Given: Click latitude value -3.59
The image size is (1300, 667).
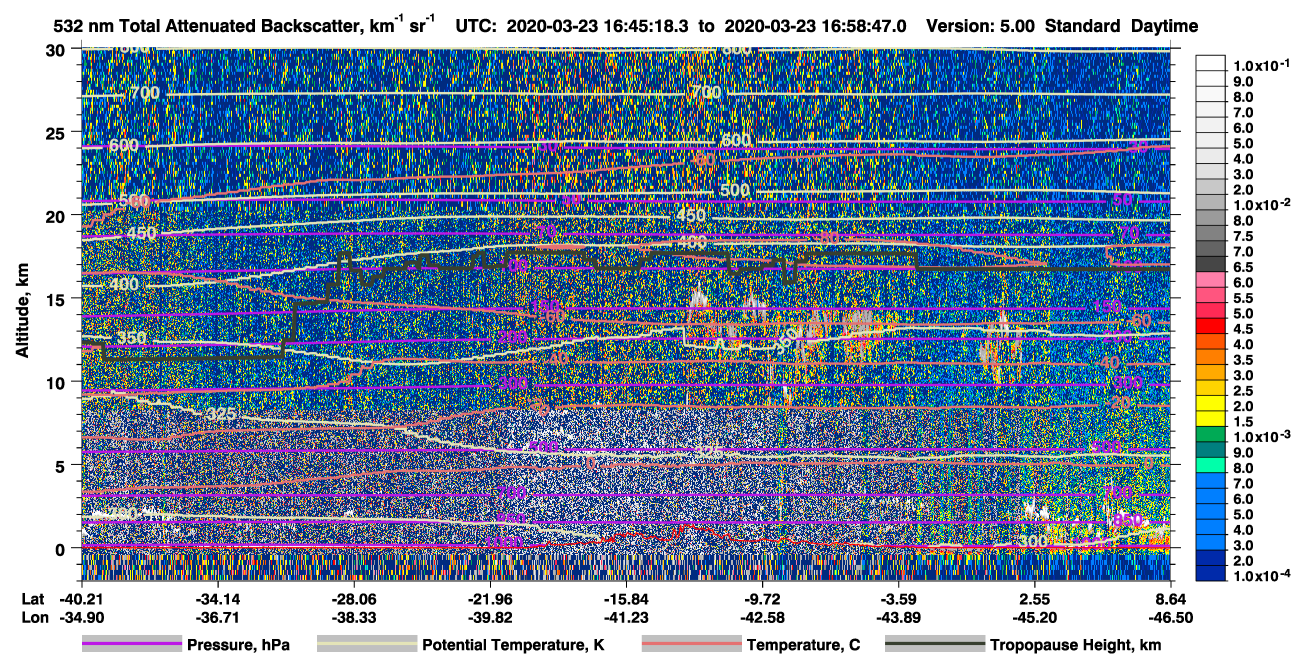Looking at the screenshot, I should click(x=898, y=599).
